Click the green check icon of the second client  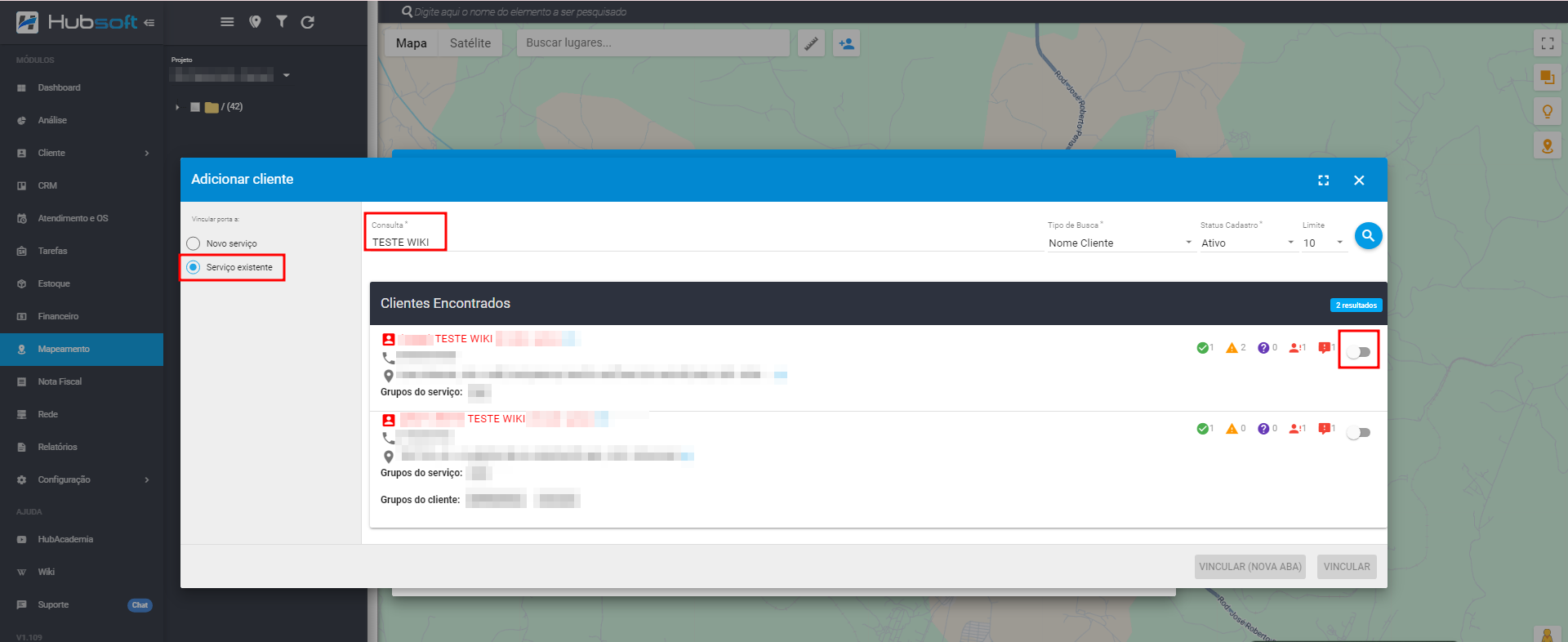point(1202,429)
